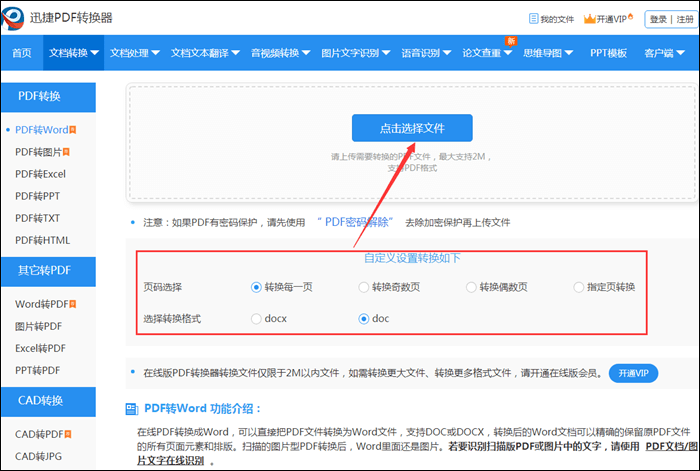Click the PDF转Word 功能介绍 heading icon

tap(132, 409)
